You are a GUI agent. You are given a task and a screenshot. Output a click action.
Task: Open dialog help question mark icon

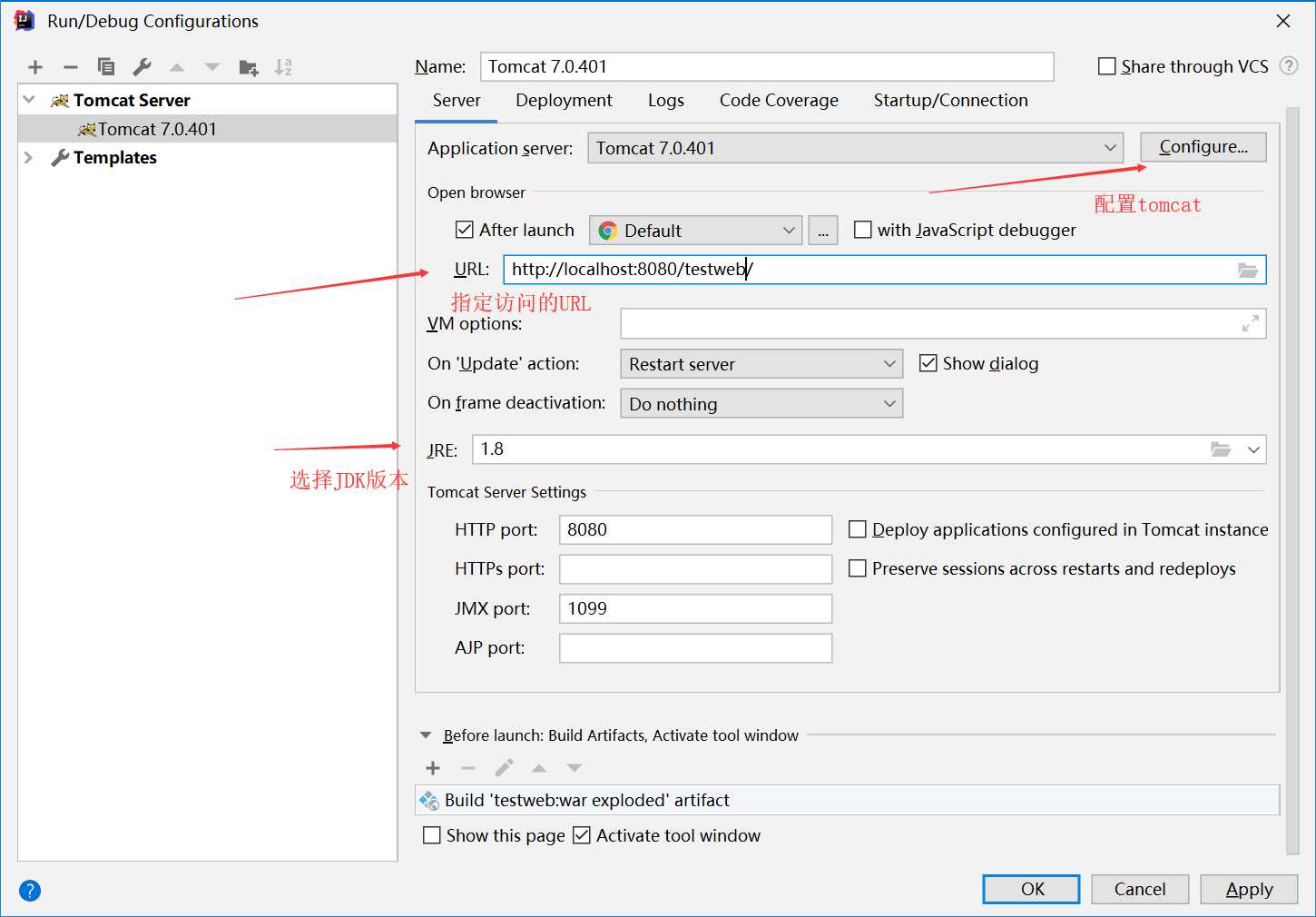point(30,891)
